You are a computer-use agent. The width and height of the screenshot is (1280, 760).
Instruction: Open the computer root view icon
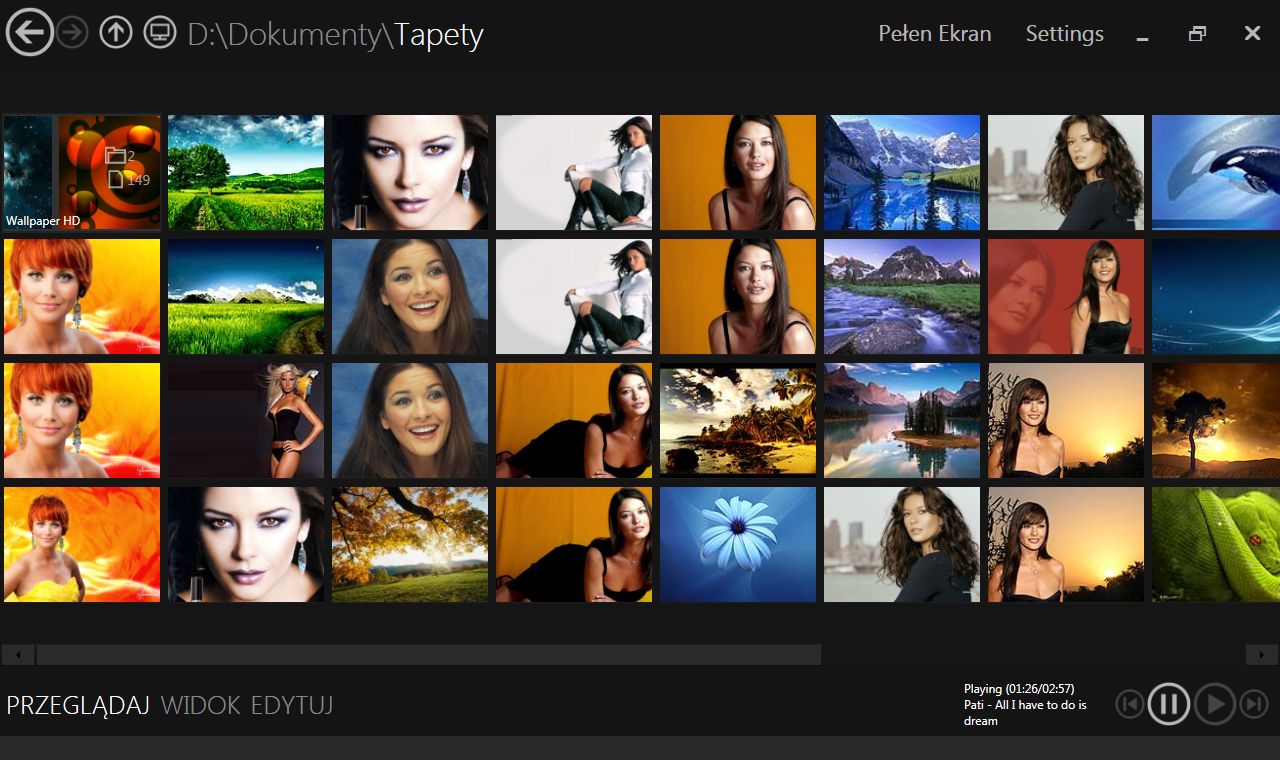[x=160, y=33]
